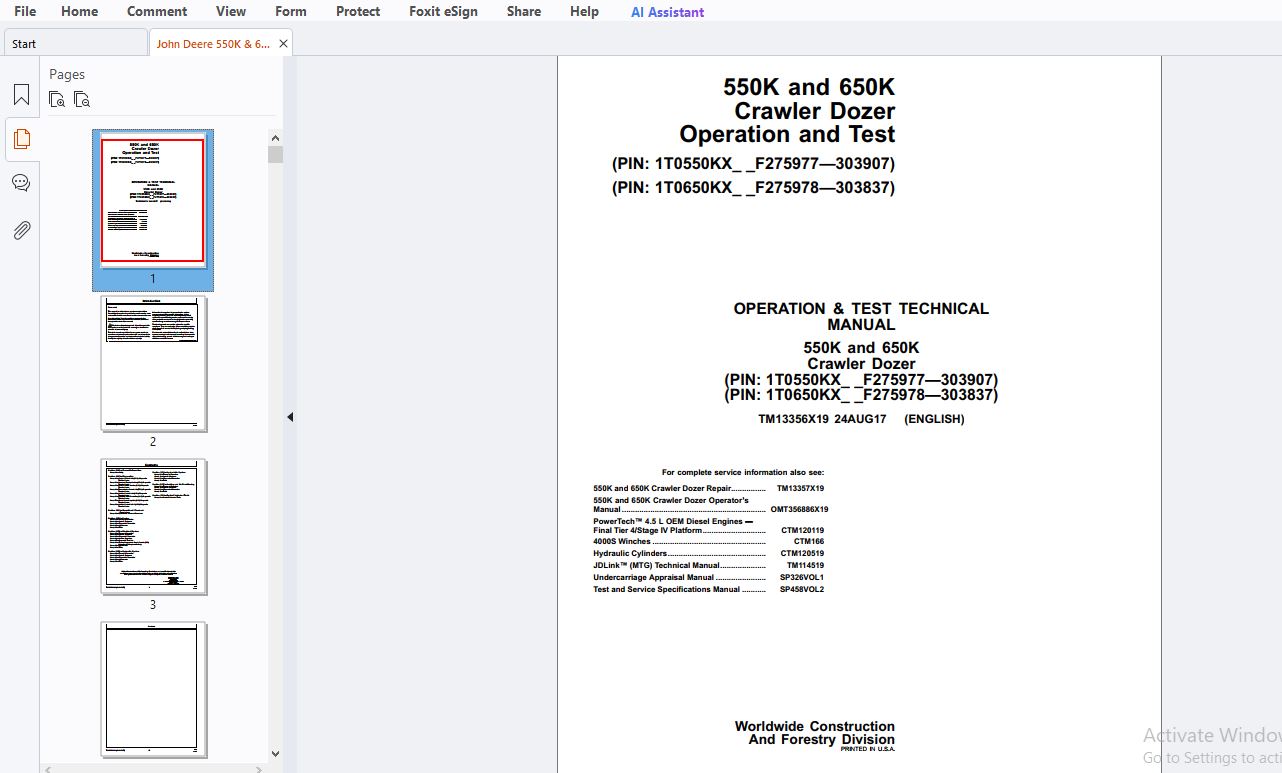Image resolution: width=1282 pixels, height=773 pixels.
Task: Jump to the fourth page thumbnail
Action: (153, 690)
